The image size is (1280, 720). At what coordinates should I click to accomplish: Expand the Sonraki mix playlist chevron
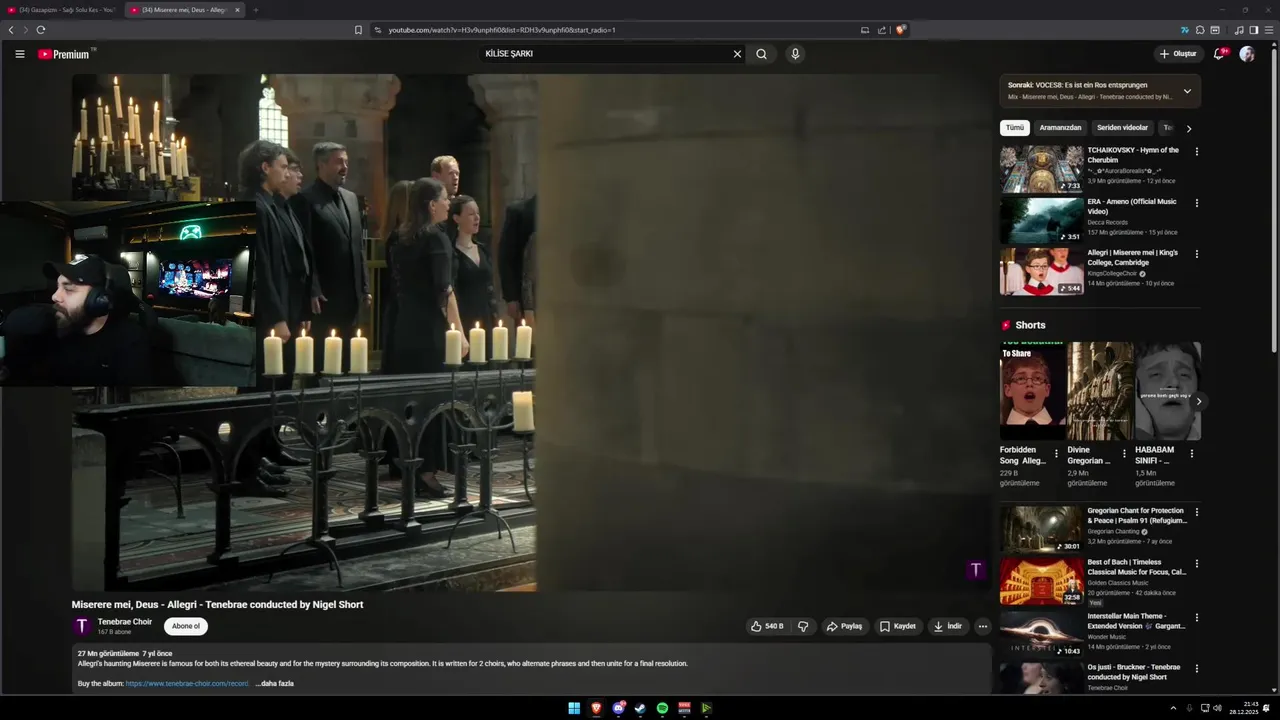[1187, 91]
